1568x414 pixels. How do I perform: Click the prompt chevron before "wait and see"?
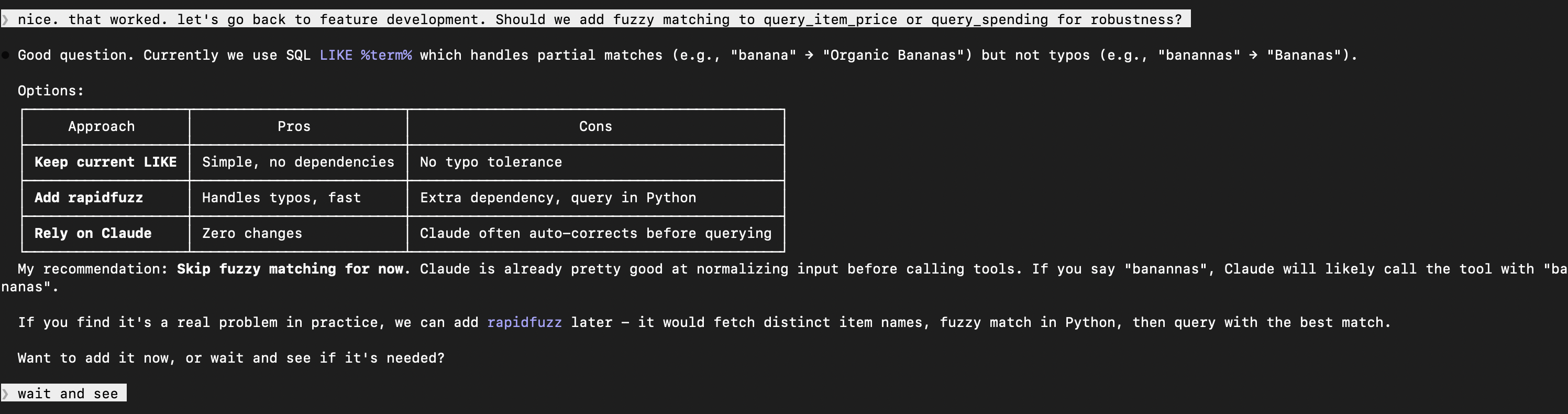[x=5, y=394]
